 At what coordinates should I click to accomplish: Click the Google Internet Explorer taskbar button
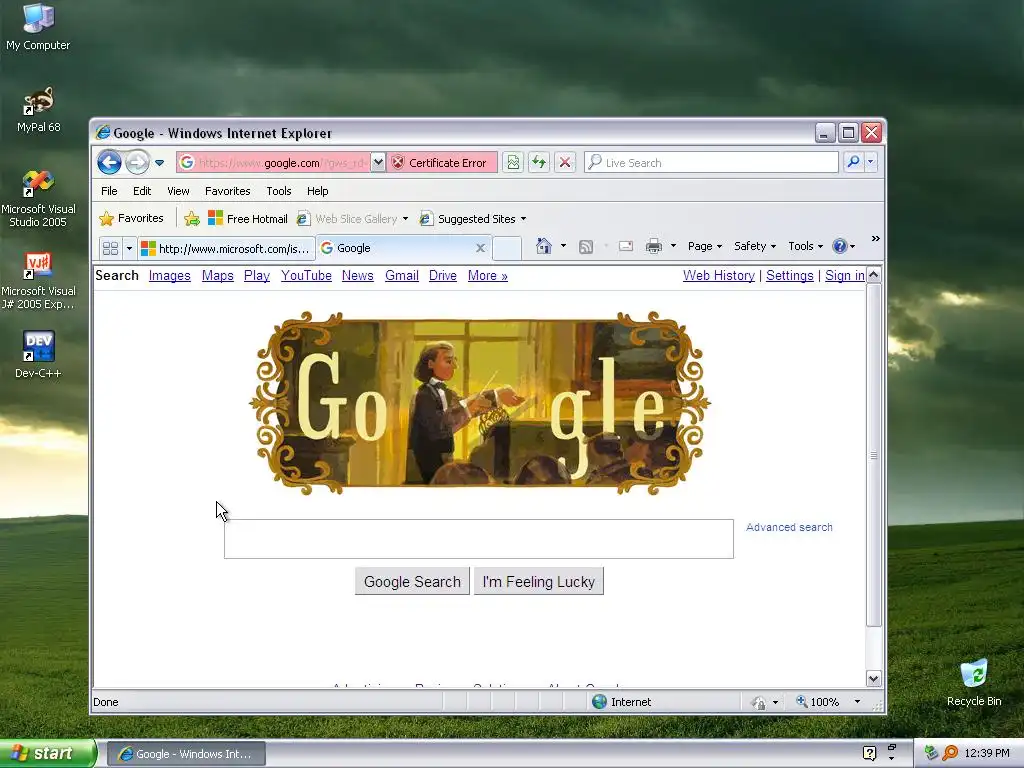(186, 754)
